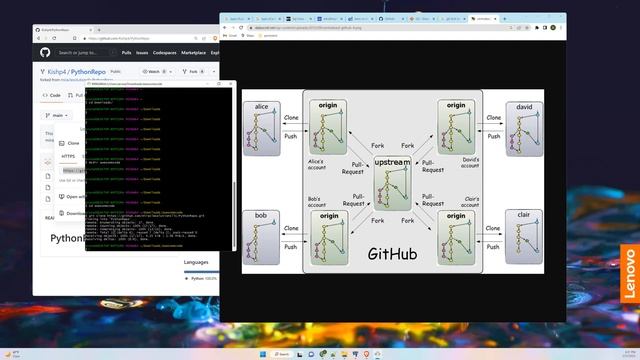Click the taskbar clock and date
The width and height of the screenshot is (640, 360).
[630, 354]
